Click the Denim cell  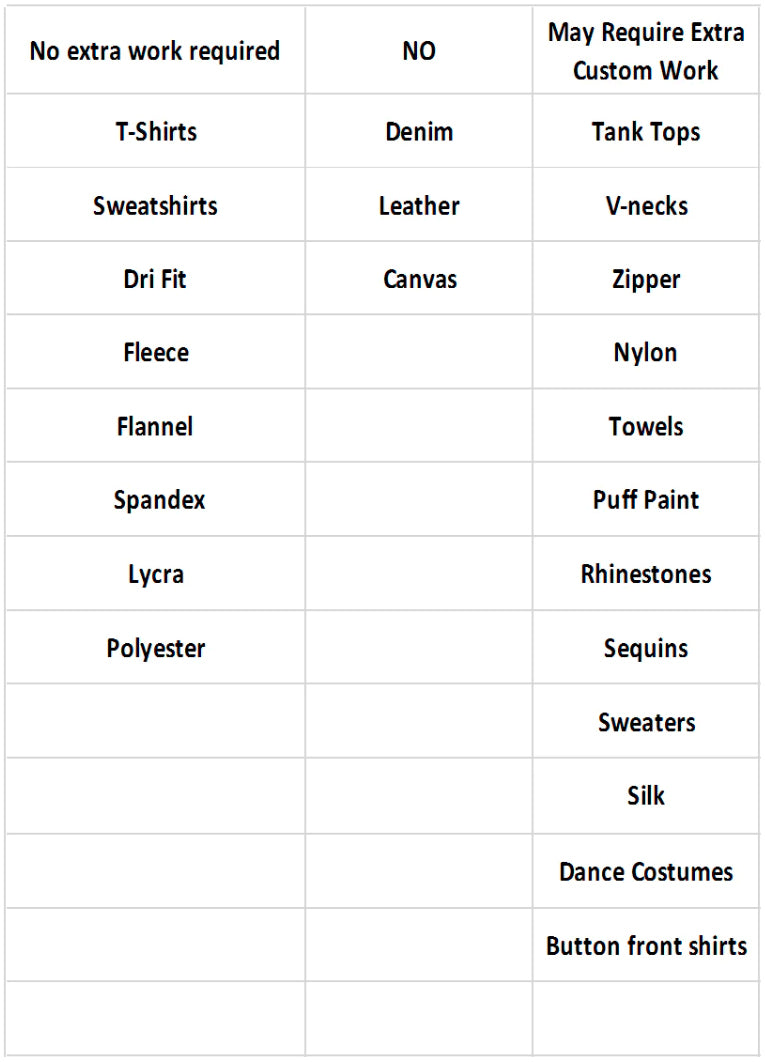point(419,132)
